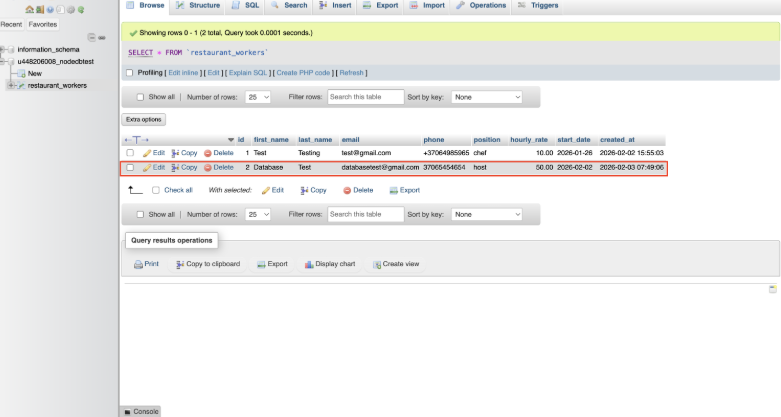The width and height of the screenshot is (781, 417).
Task: Click the collapse-all icon in navigation panel
Action: pyautogui.click(x=92, y=37)
